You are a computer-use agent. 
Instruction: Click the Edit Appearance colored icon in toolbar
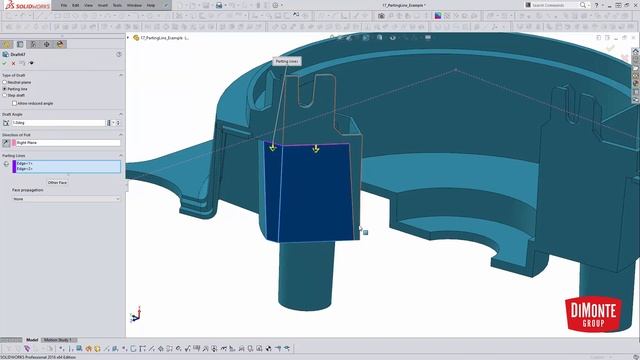(438, 16)
